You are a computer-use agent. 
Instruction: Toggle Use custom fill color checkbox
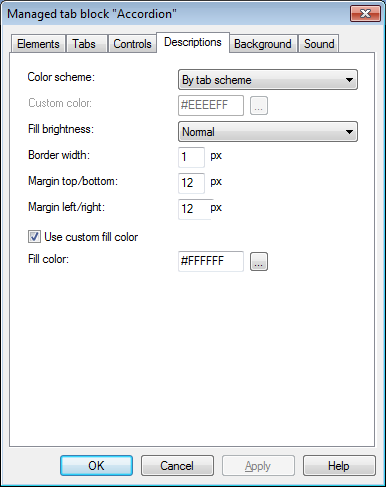34,237
